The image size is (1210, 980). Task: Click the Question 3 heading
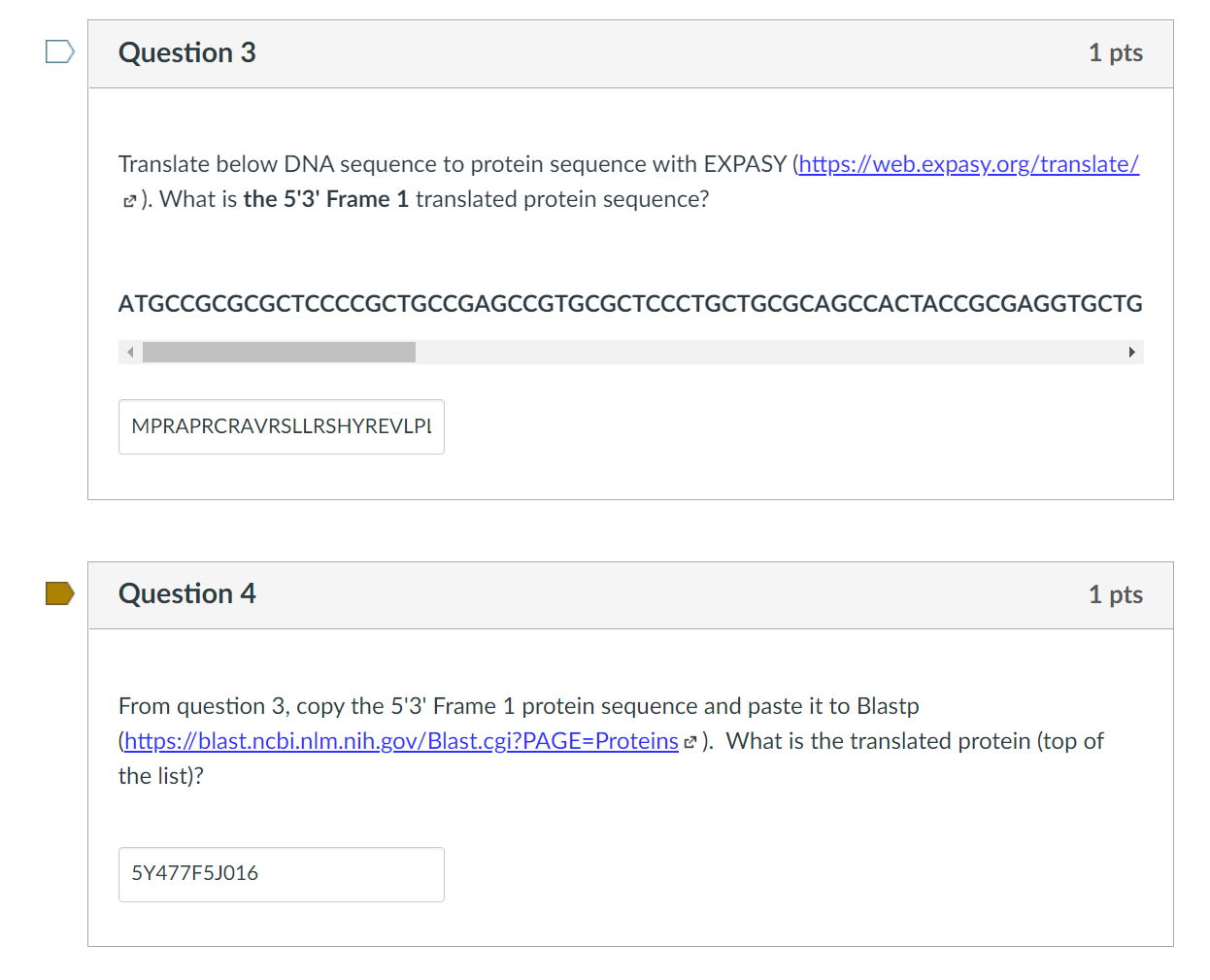point(187,52)
